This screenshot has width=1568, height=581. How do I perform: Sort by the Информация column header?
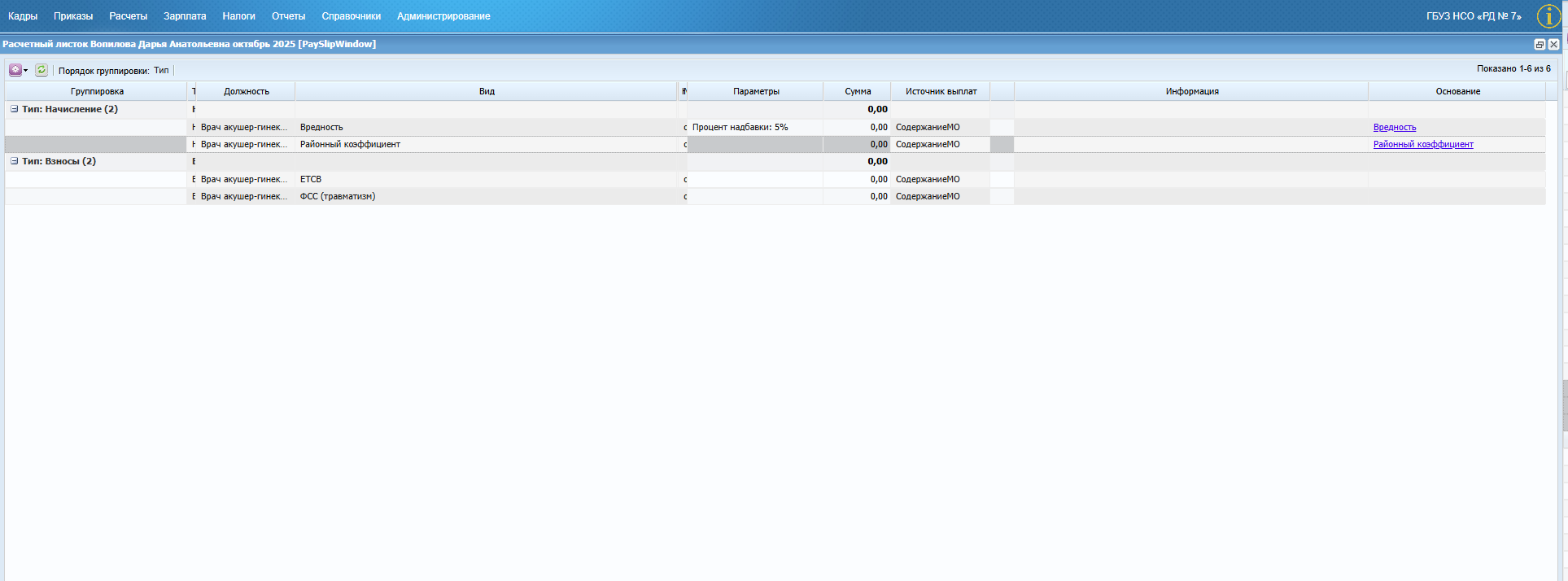click(x=1192, y=91)
